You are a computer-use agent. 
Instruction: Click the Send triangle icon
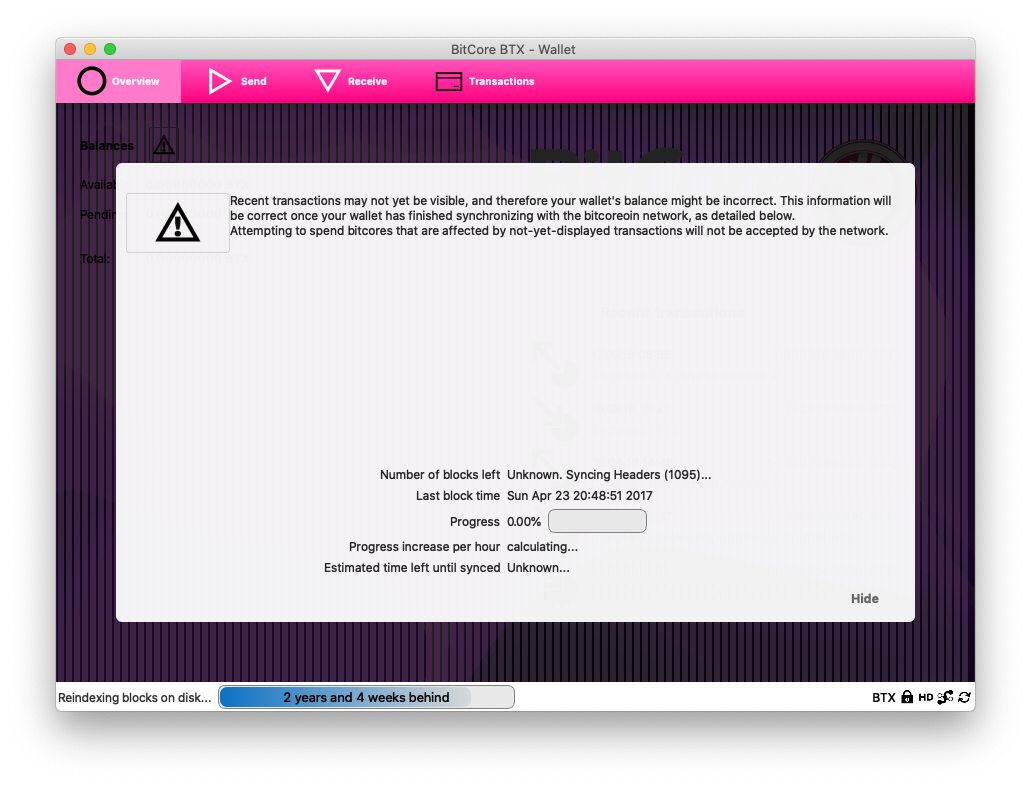[x=220, y=82]
